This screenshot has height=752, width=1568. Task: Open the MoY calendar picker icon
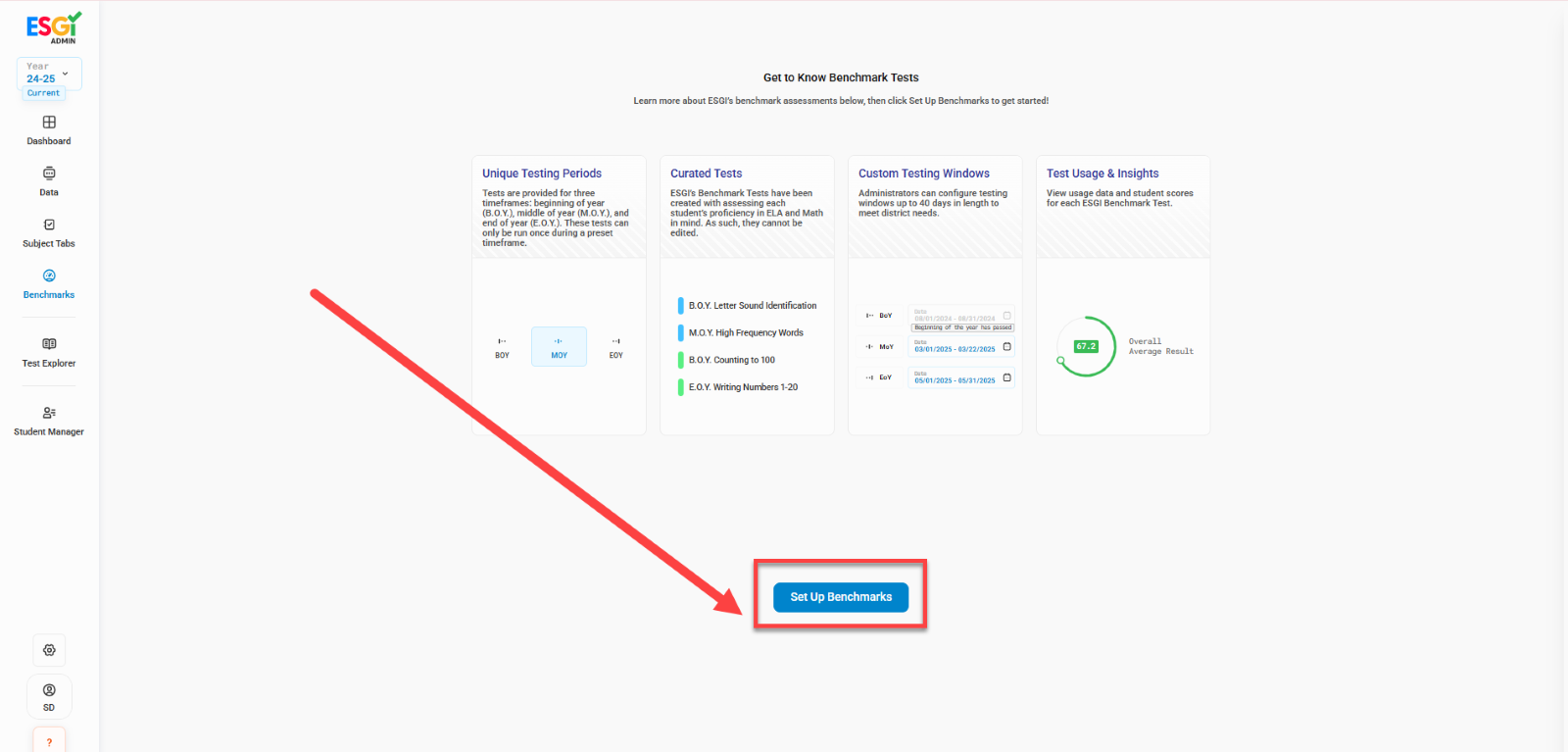1006,347
